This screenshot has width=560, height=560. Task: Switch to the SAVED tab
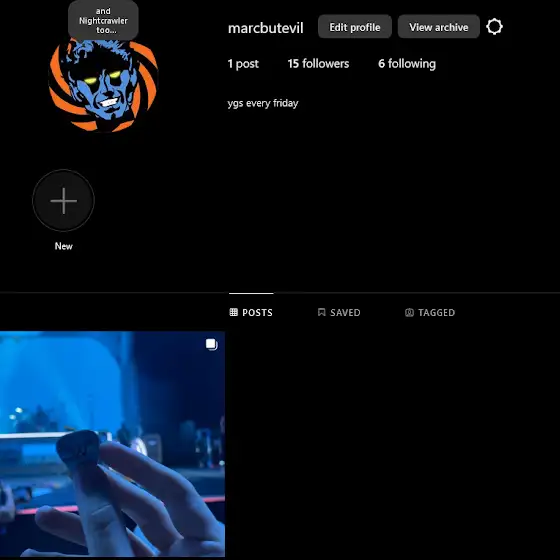339,312
